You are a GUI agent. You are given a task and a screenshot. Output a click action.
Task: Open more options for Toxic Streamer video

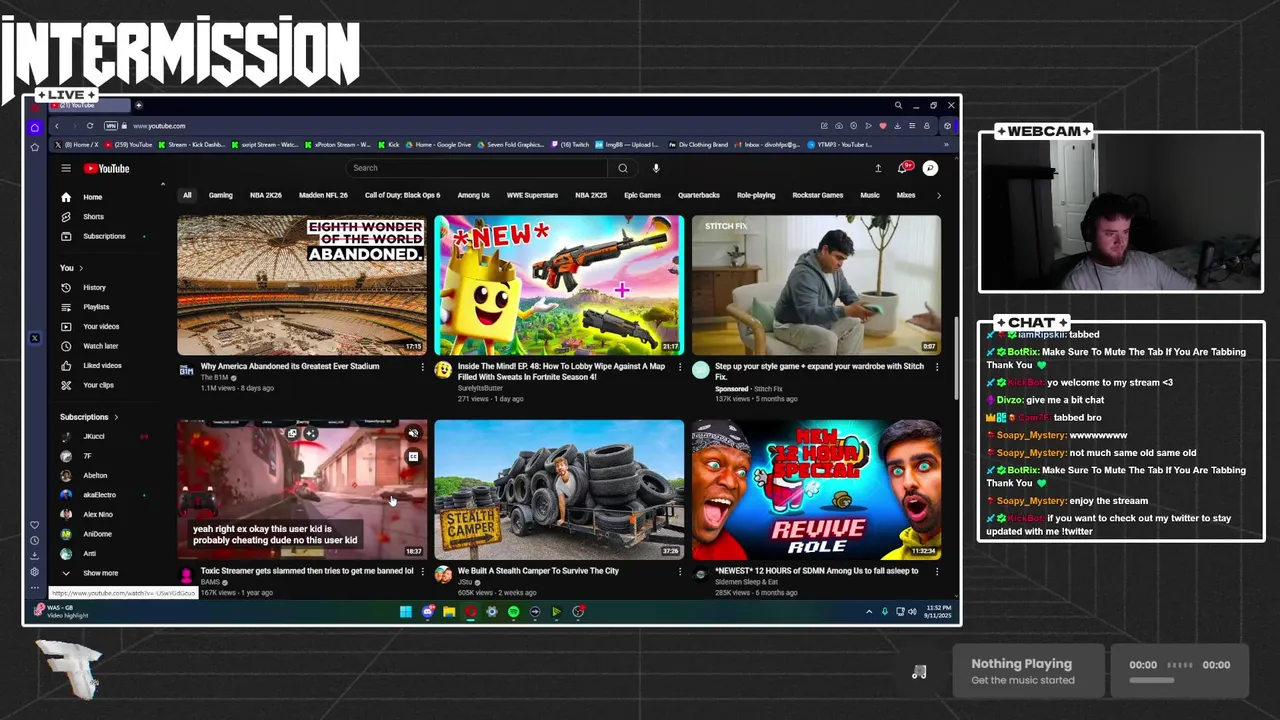point(422,571)
